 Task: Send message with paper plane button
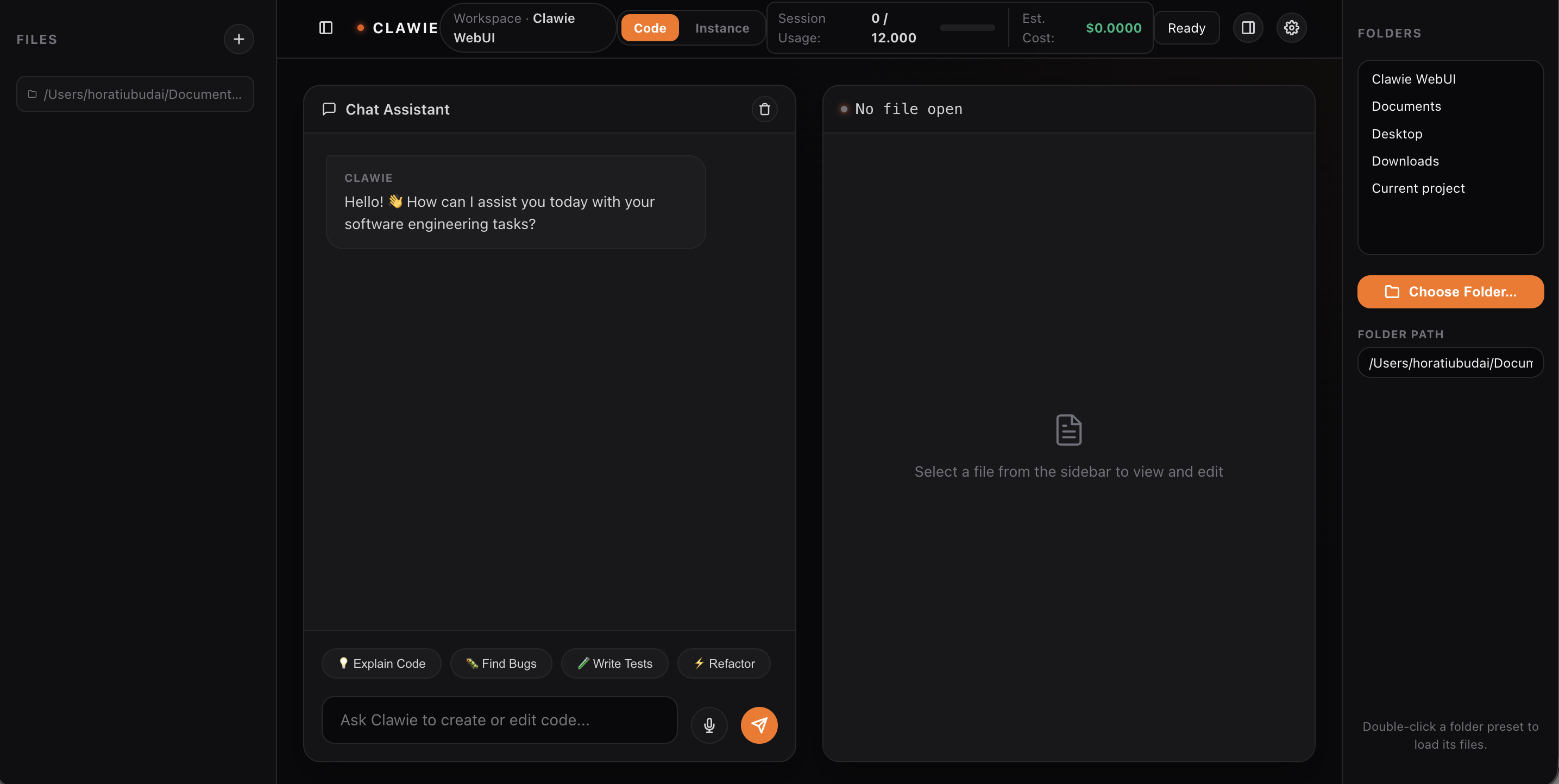click(x=759, y=725)
